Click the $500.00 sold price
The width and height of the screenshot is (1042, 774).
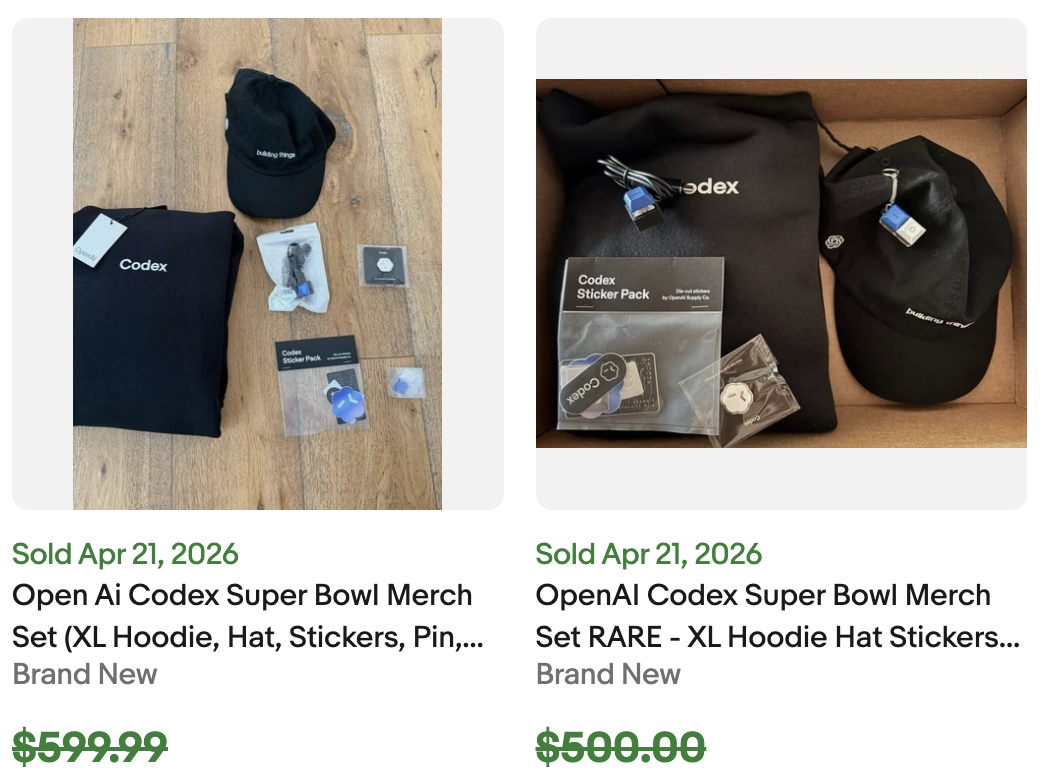pos(621,746)
